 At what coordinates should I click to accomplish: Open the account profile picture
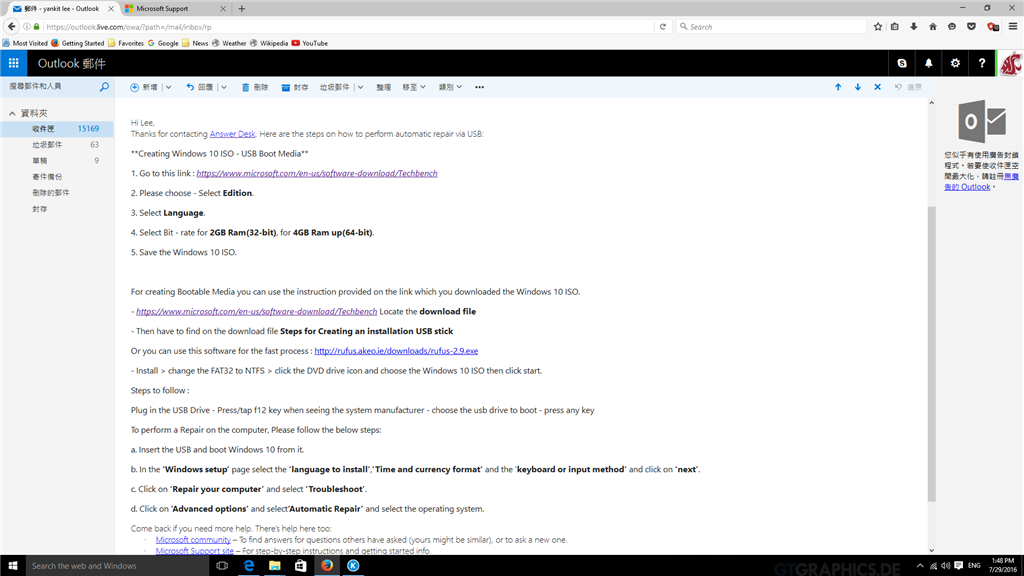pyautogui.click(x=1010, y=63)
